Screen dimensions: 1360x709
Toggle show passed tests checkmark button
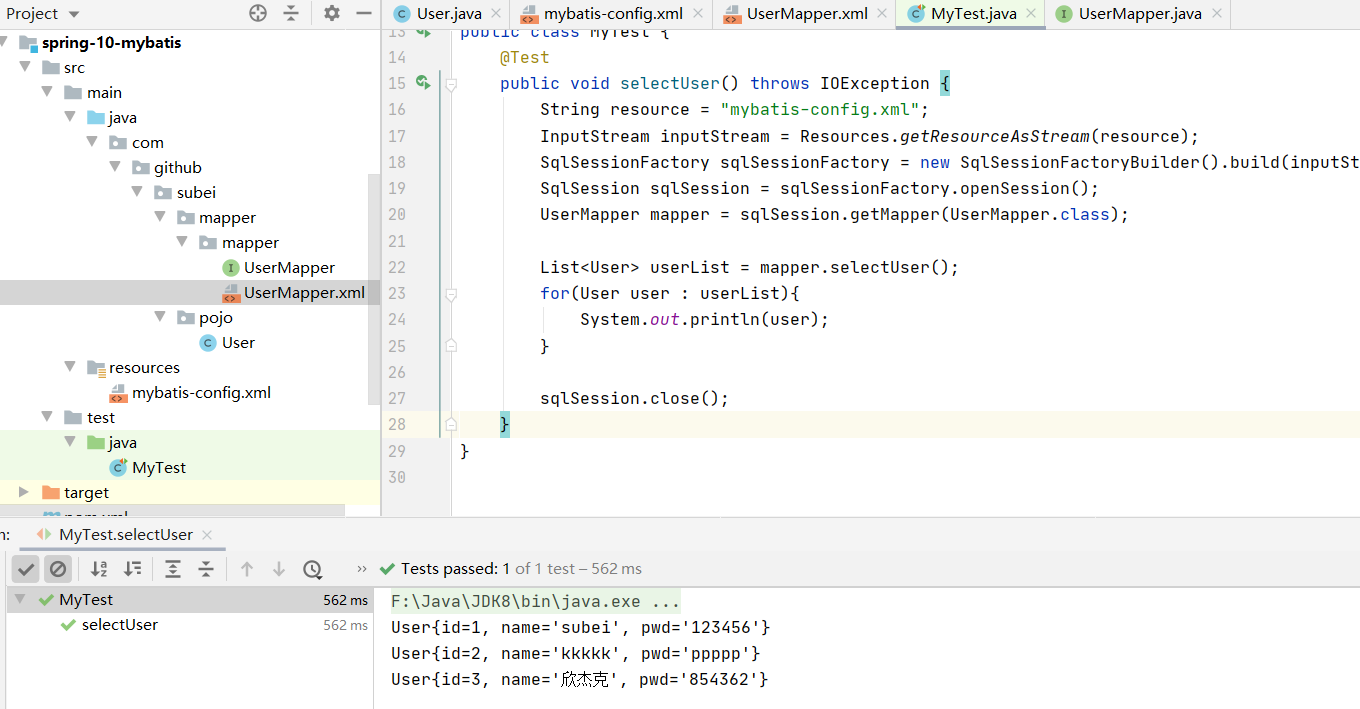[x=26, y=569]
